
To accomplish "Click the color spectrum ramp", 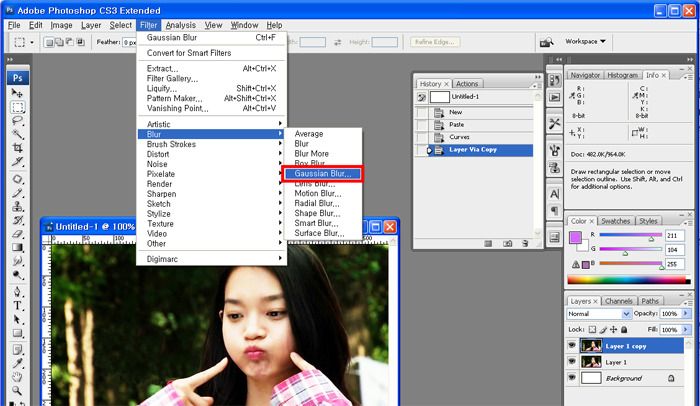I will click(629, 280).
